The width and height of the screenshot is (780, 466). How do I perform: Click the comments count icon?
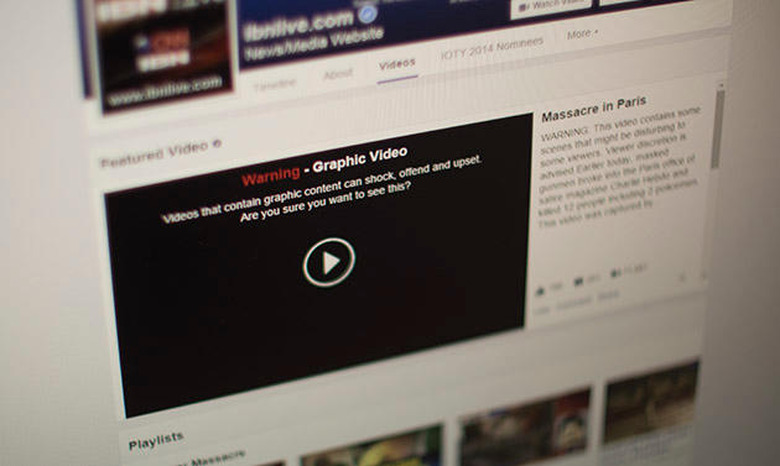click(x=579, y=282)
